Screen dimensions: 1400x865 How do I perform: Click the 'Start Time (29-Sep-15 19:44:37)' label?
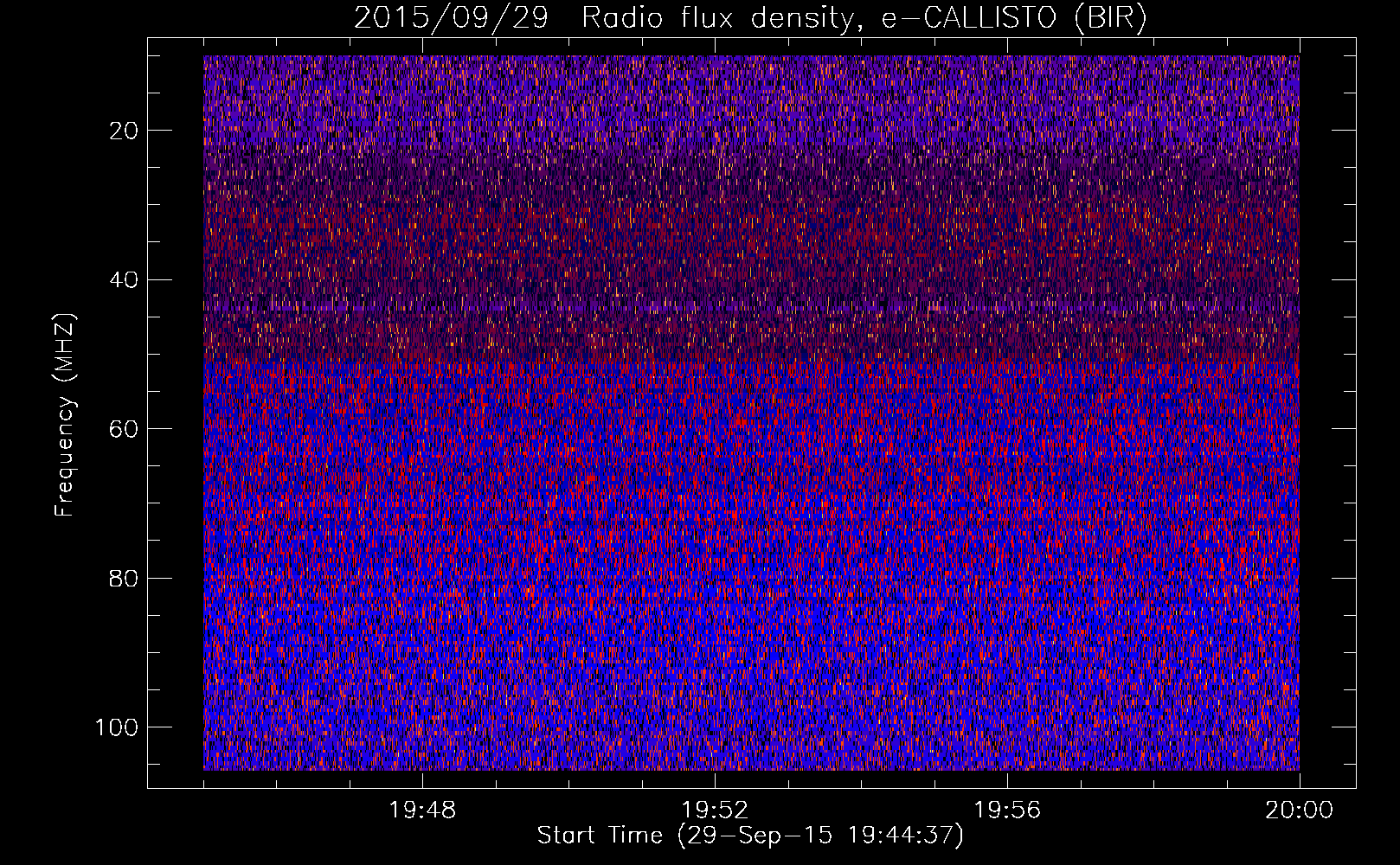(x=750, y=836)
